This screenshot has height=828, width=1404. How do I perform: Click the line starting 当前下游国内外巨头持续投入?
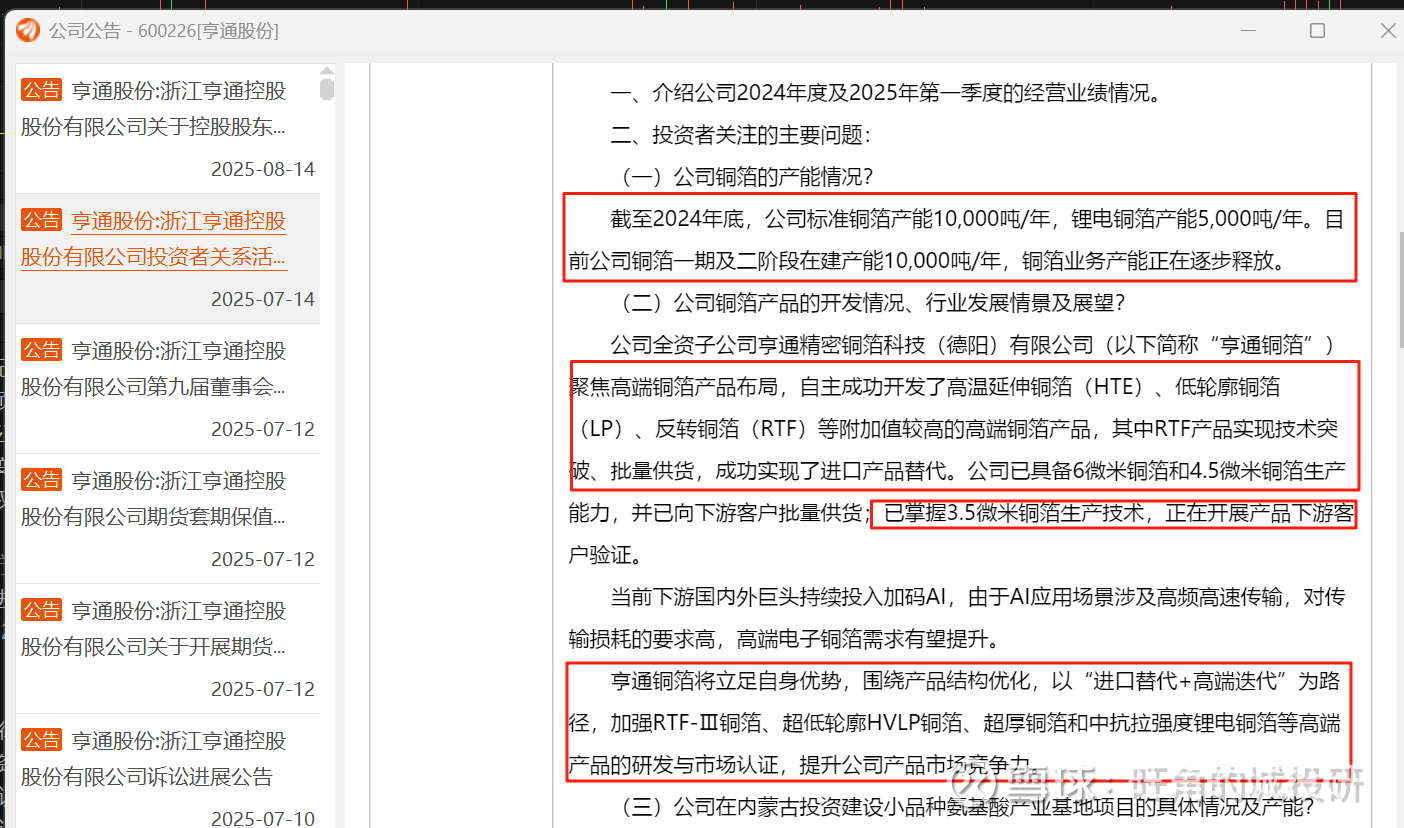977,597
